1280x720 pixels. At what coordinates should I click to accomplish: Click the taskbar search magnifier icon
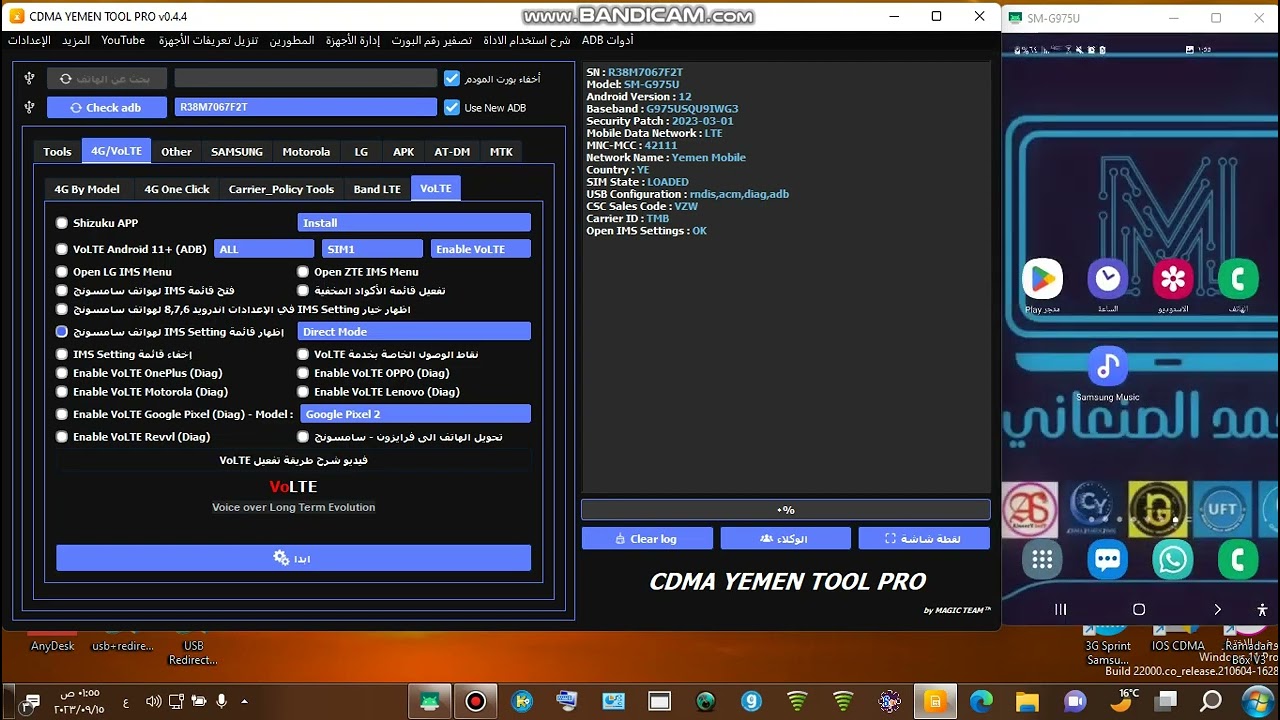1210,702
